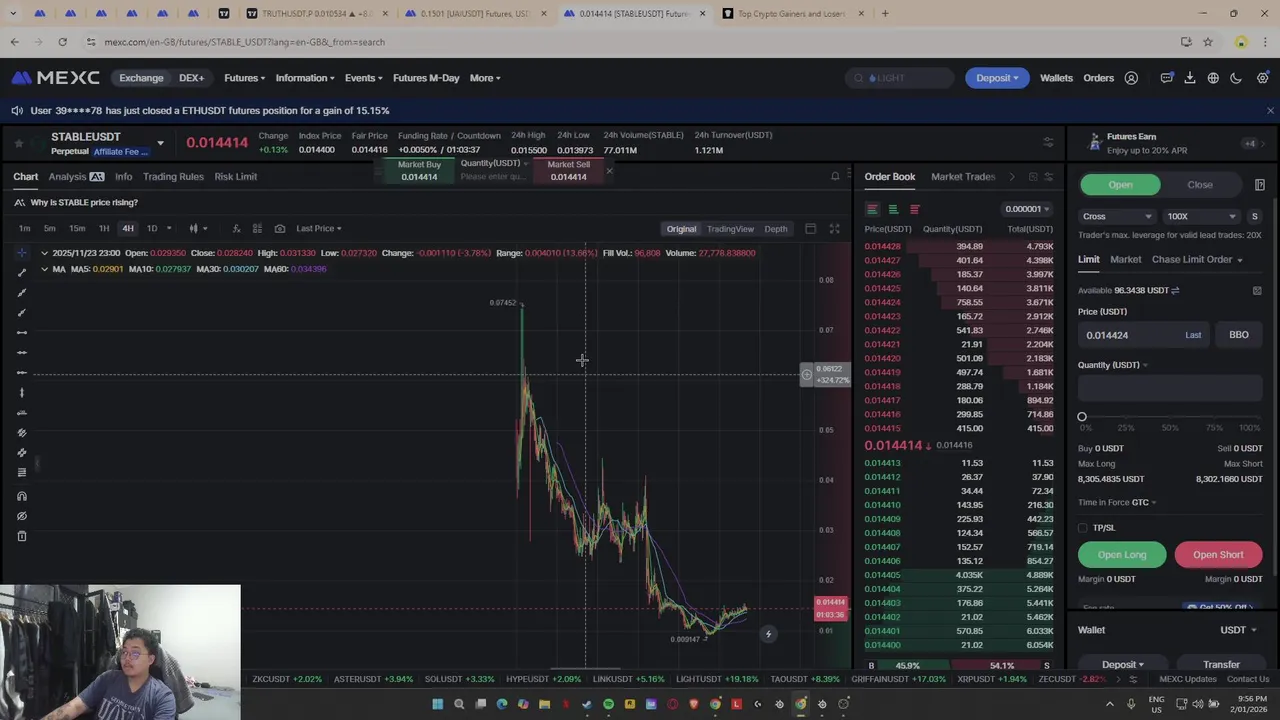This screenshot has height=720, width=1280.
Task: Show bids-only order book view
Action: [893, 209]
